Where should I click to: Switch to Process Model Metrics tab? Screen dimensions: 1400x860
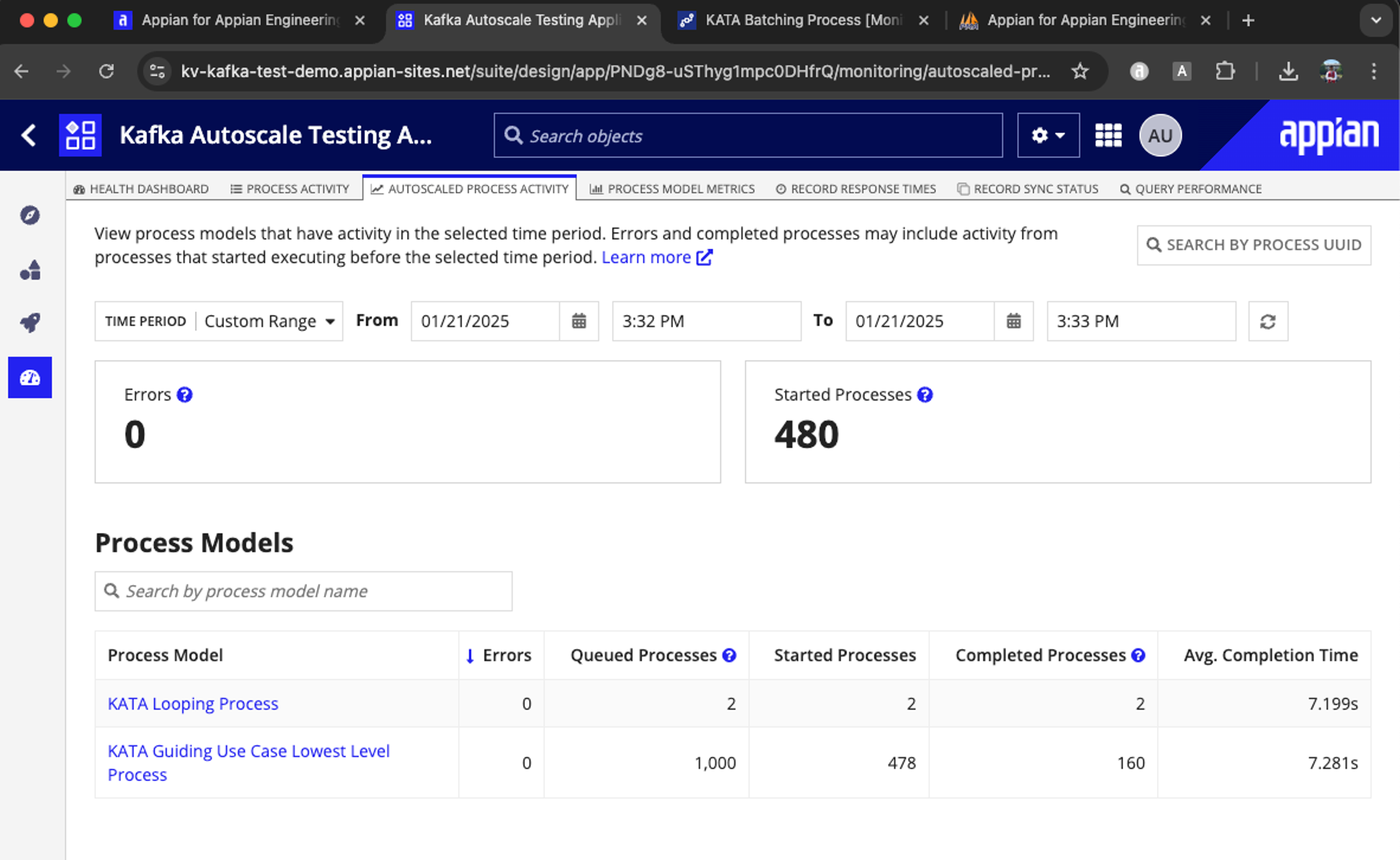click(x=672, y=189)
